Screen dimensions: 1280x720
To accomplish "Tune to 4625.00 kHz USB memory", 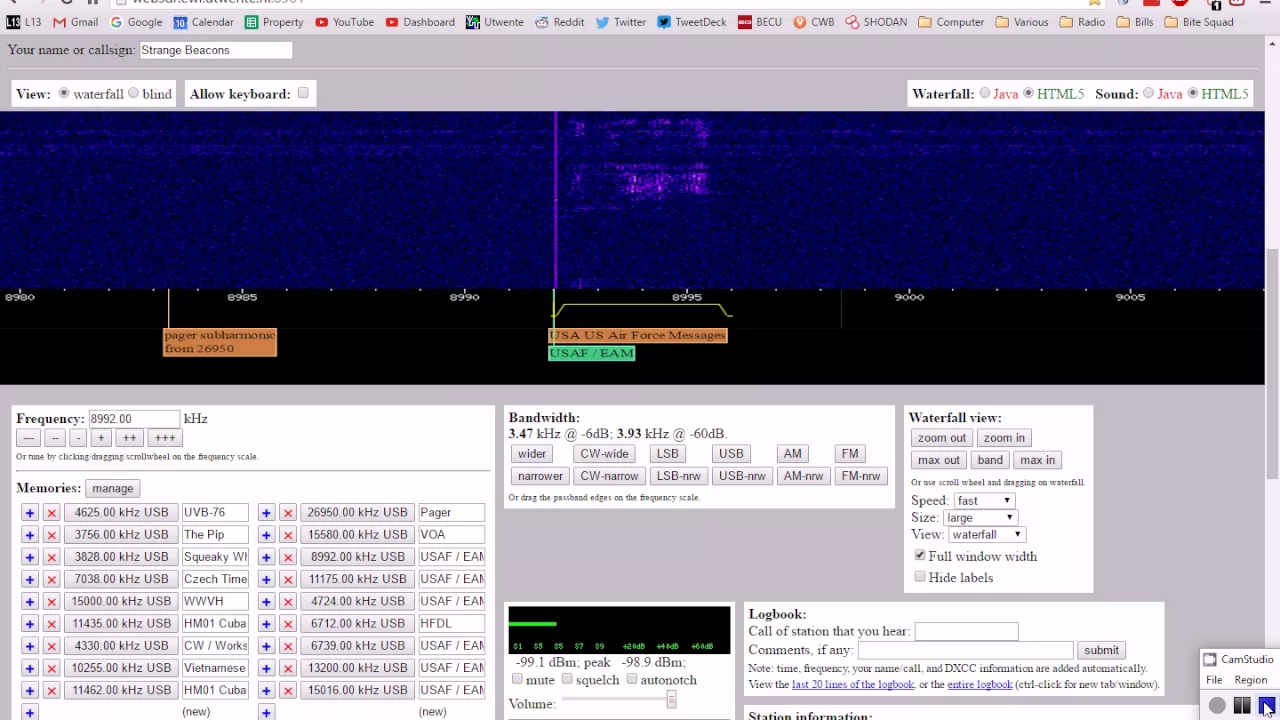I will [x=121, y=513].
